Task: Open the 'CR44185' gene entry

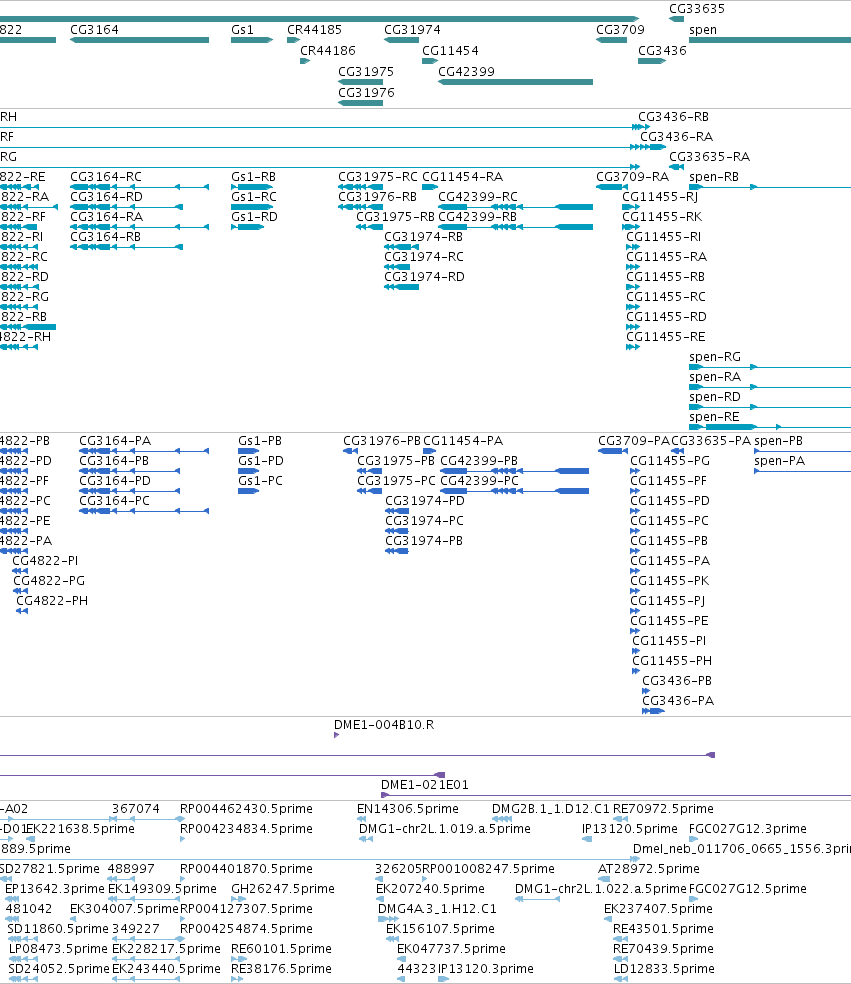Action: [x=314, y=30]
